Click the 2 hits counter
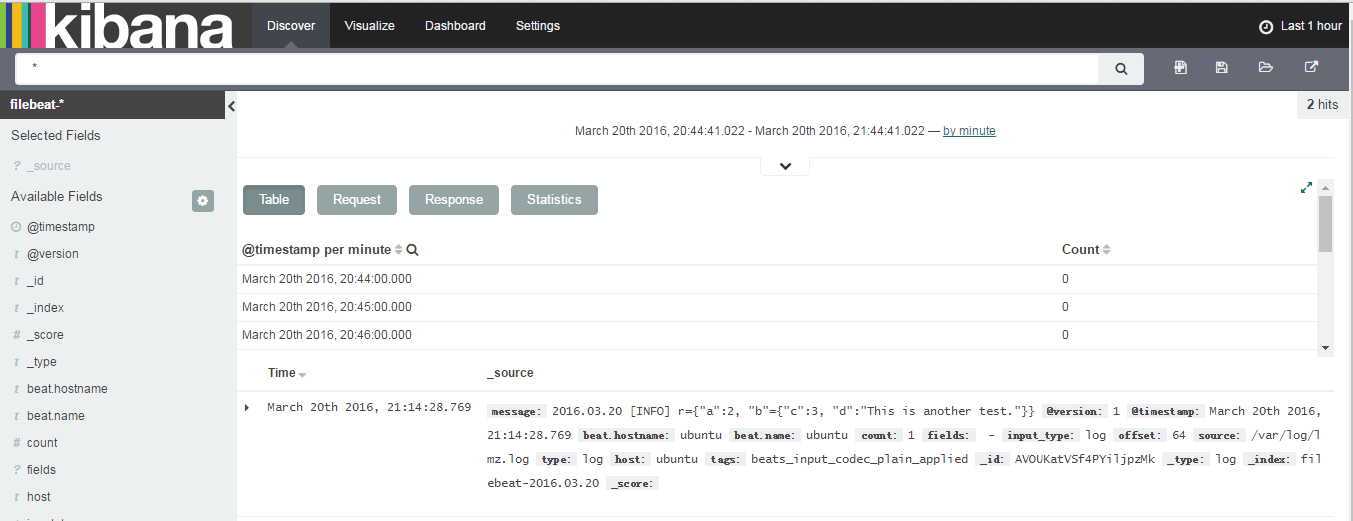The height and width of the screenshot is (521, 1353). pos(1322,104)
